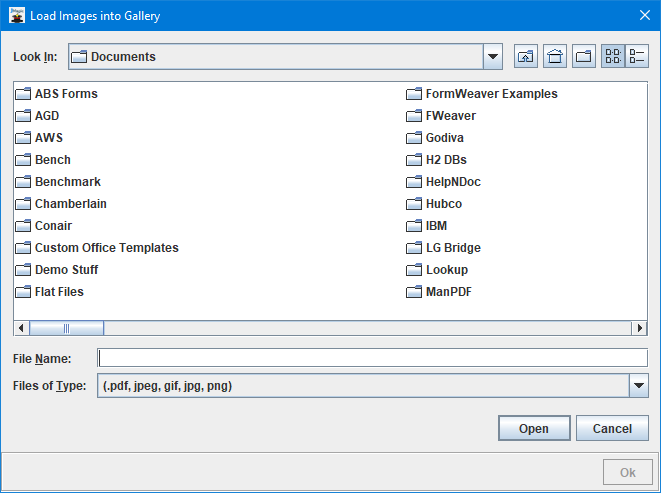Create a new folder using toolbar icon
Viewport: 661px width, 493px height.
click(x=584, y=56)
